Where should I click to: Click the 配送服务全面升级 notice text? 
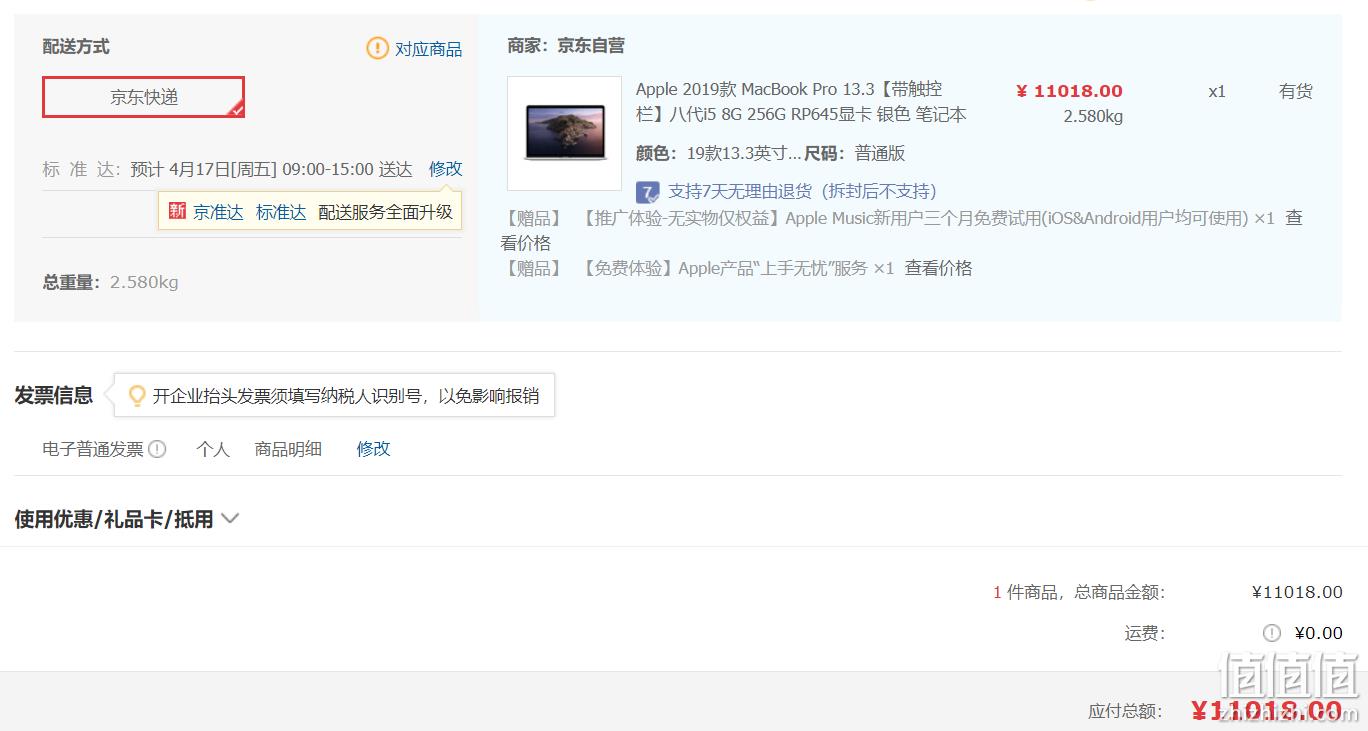[x=385, y=212]
